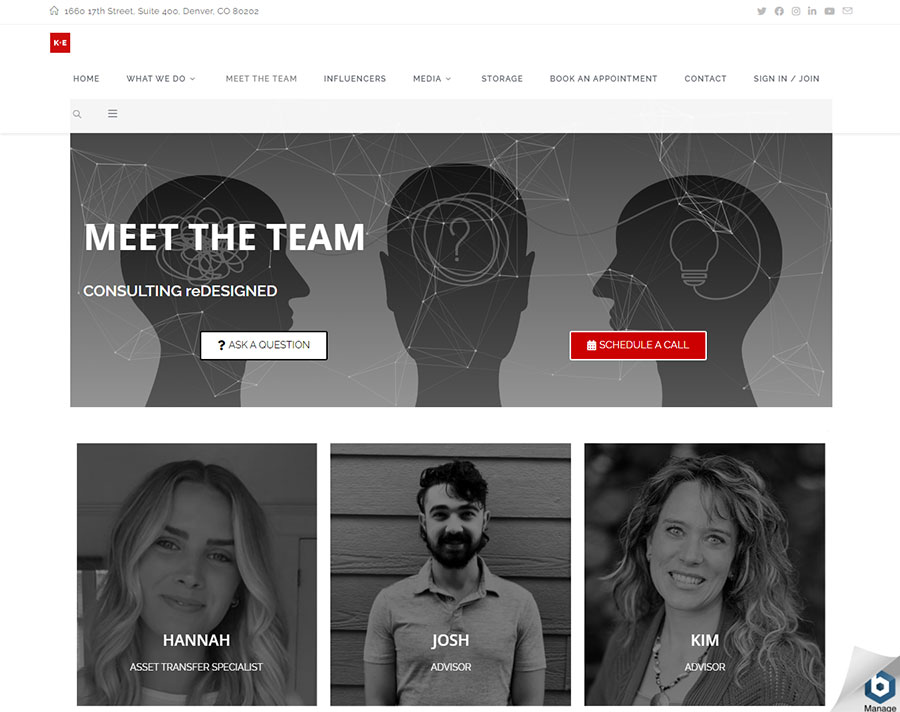Image resolution: width=900 pixels, height=712 pixels.
Task: Open the search magnifier icon
Action: click(77, 114)
